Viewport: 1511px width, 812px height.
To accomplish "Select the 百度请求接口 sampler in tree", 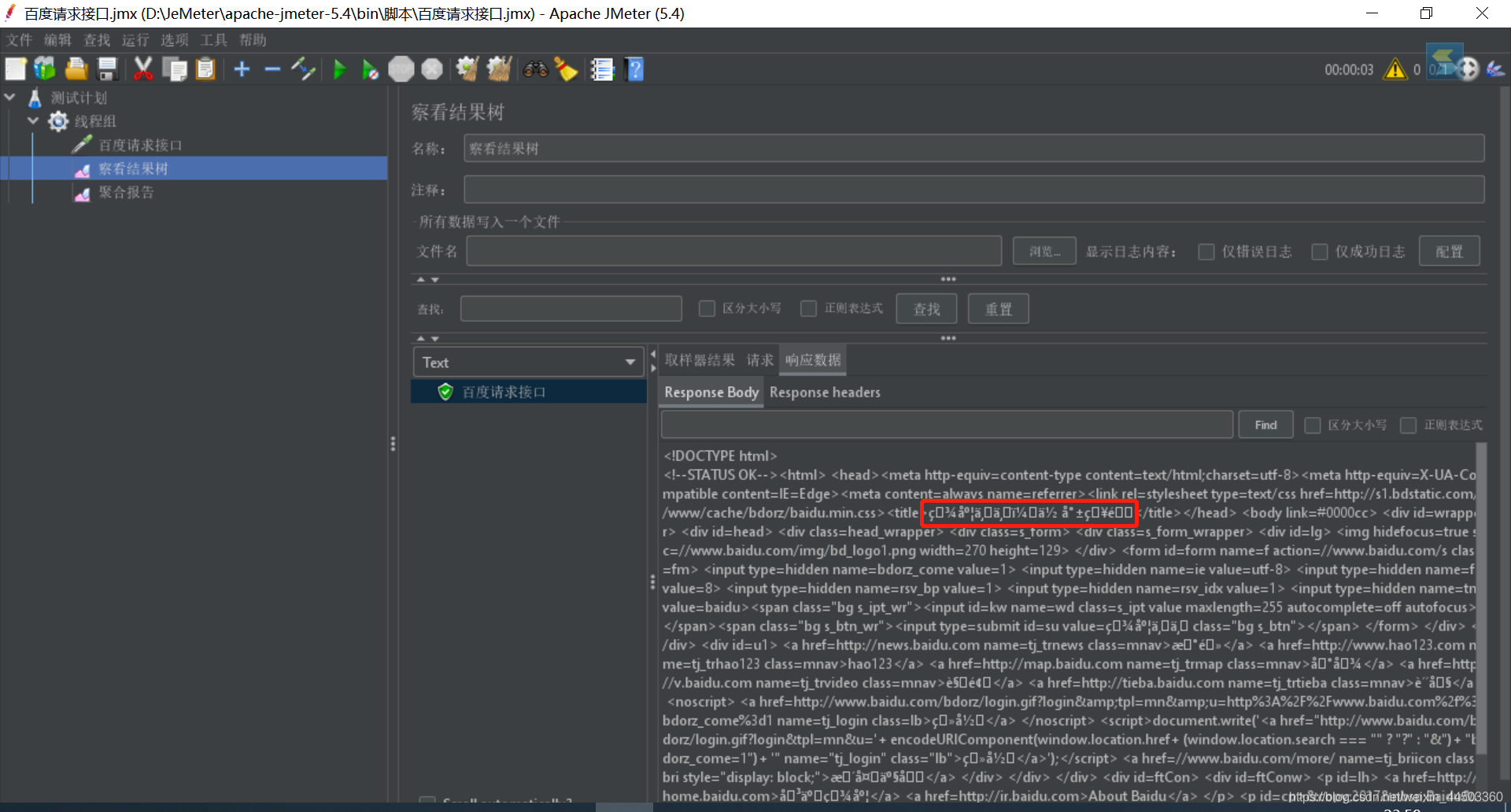I will [x=139, y=145].
